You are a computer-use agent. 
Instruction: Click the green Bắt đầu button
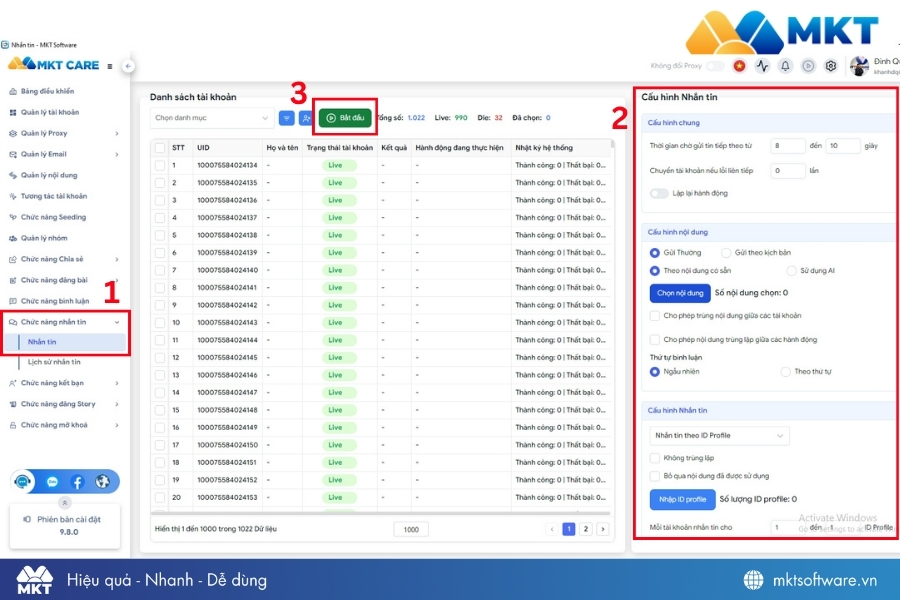click(345, 118)
